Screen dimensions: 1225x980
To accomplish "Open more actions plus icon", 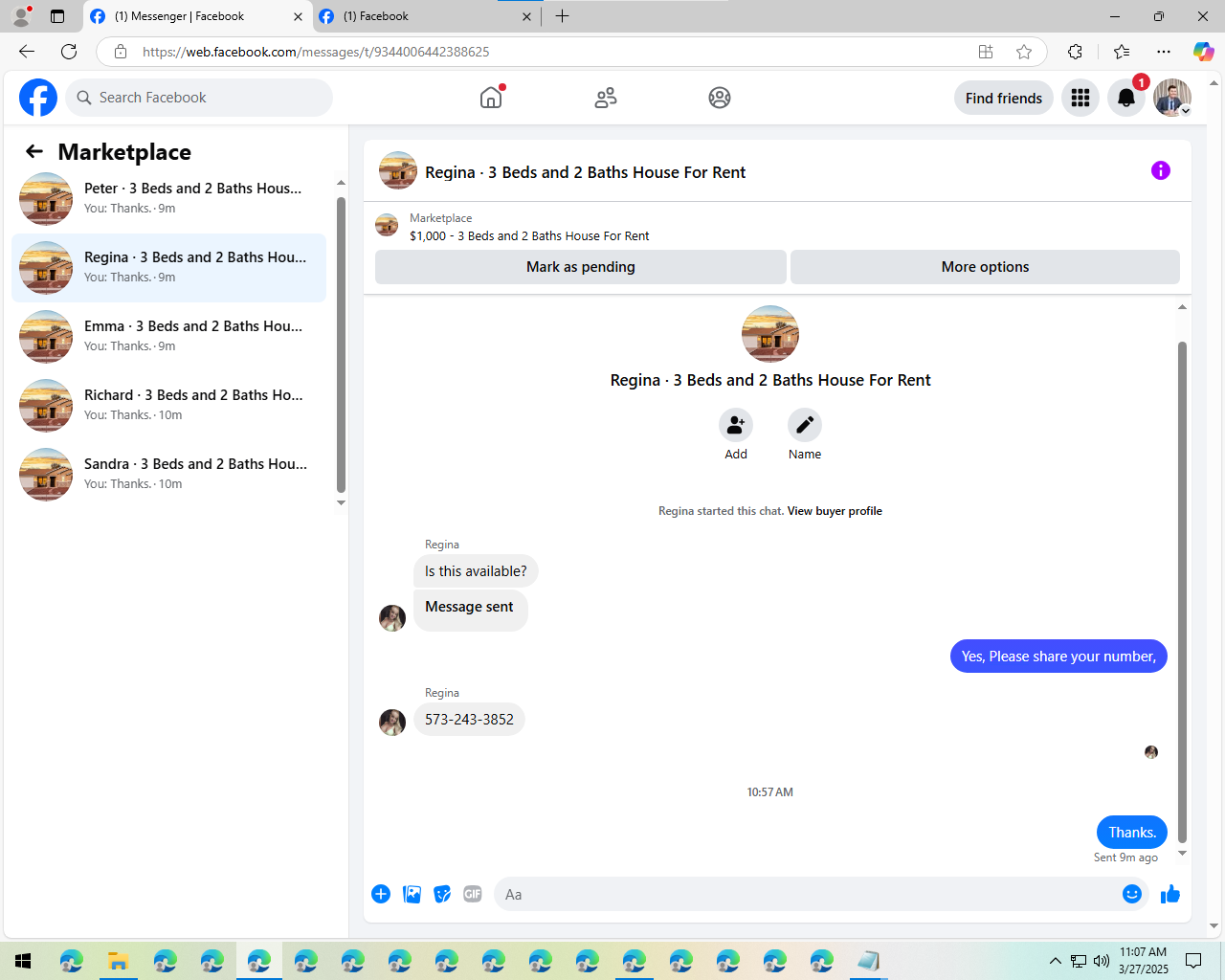I will click(x=381, y=894).
